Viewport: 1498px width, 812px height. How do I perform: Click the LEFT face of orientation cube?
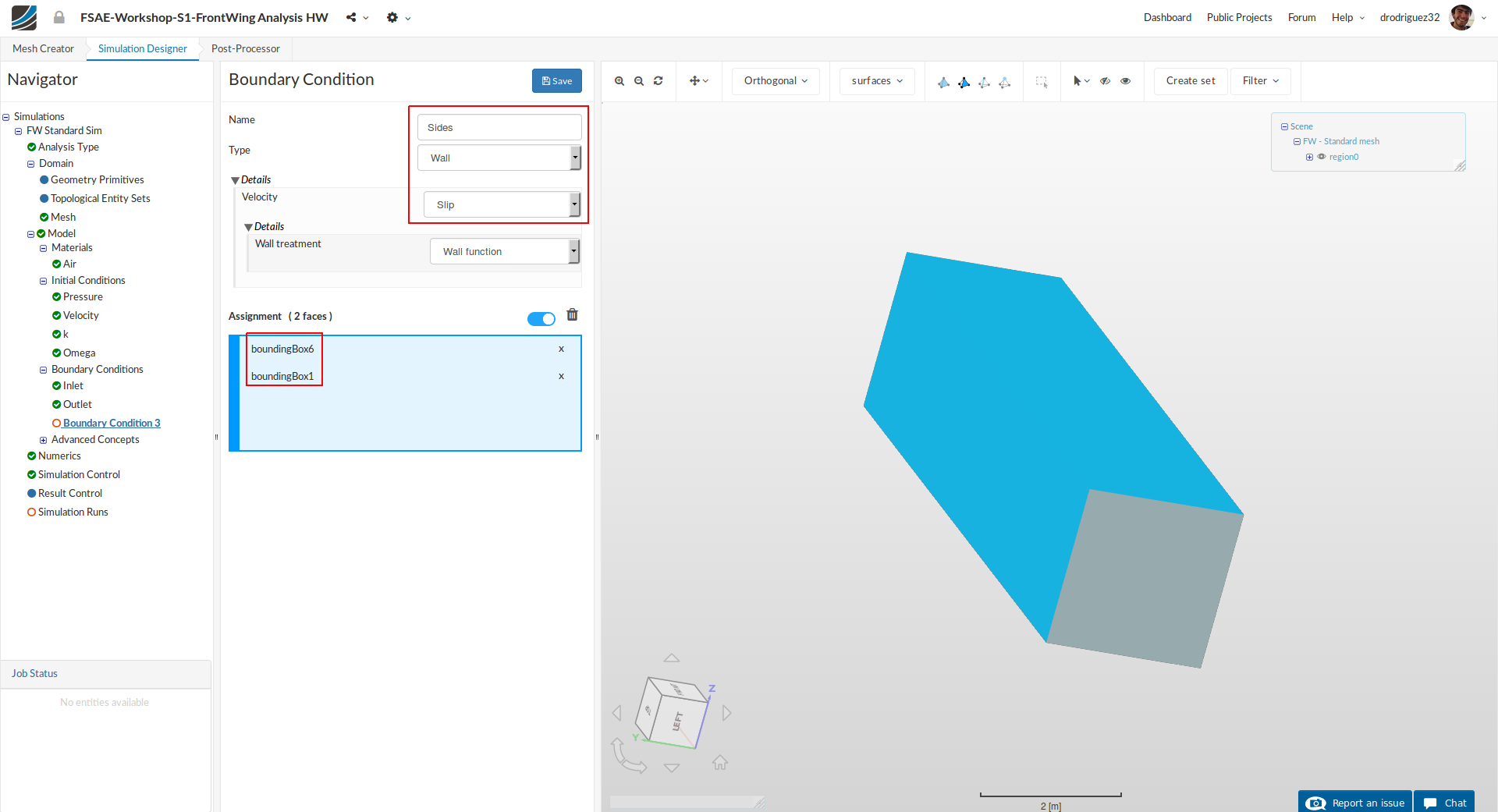tap(678, 721)
